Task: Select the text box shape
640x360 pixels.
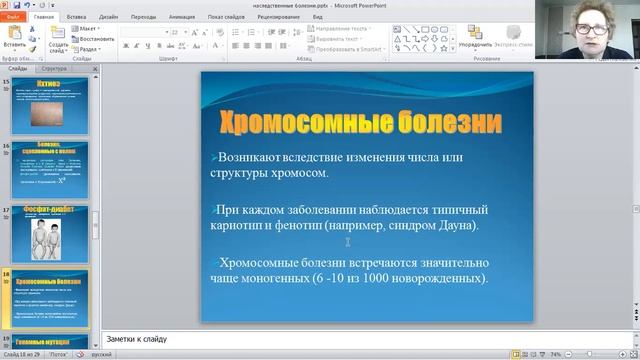Action: point(397,29)
